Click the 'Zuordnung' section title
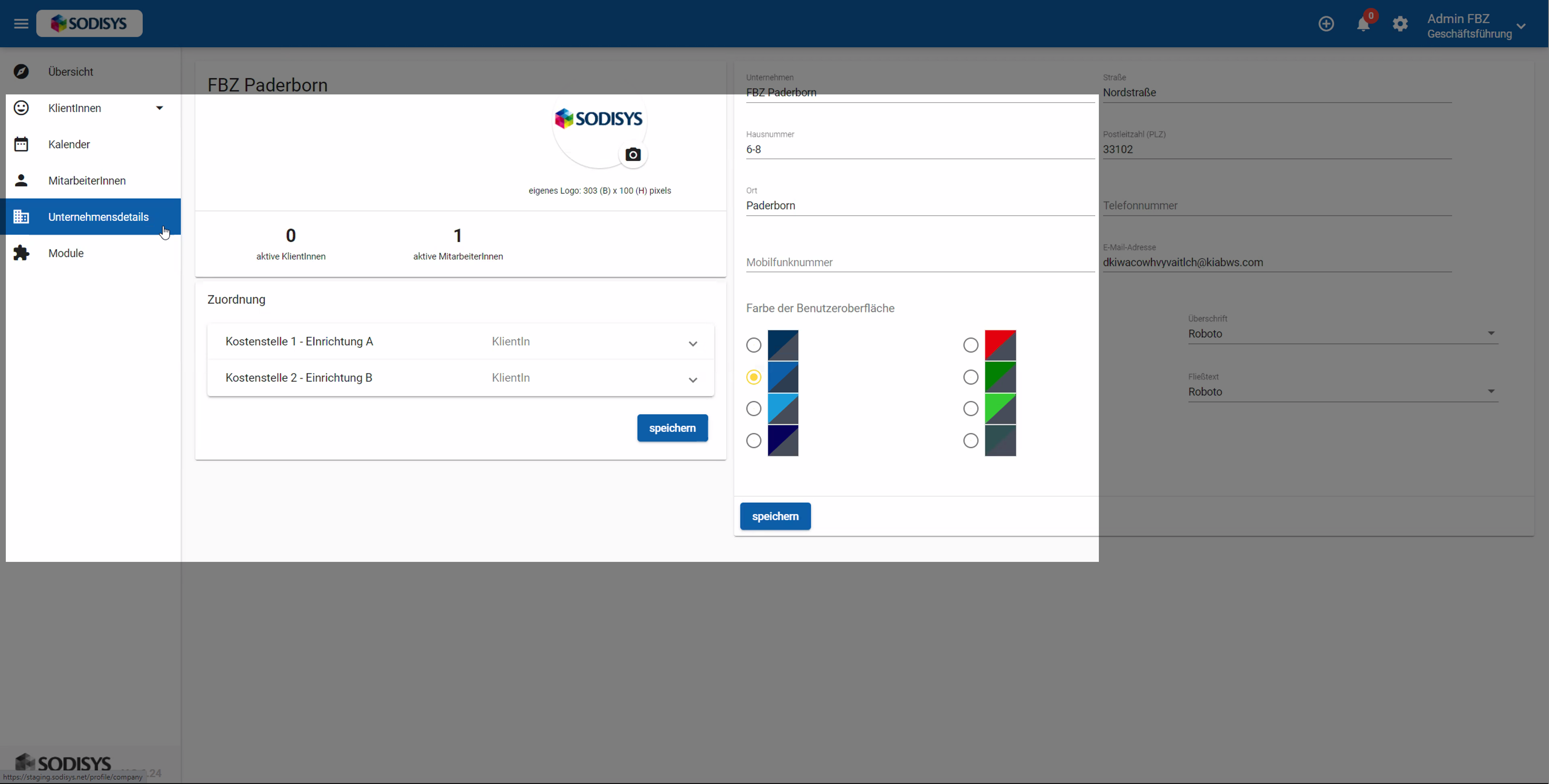This screenshot has width=1549, height=784. pyautogui.click(x=236, y=300)
